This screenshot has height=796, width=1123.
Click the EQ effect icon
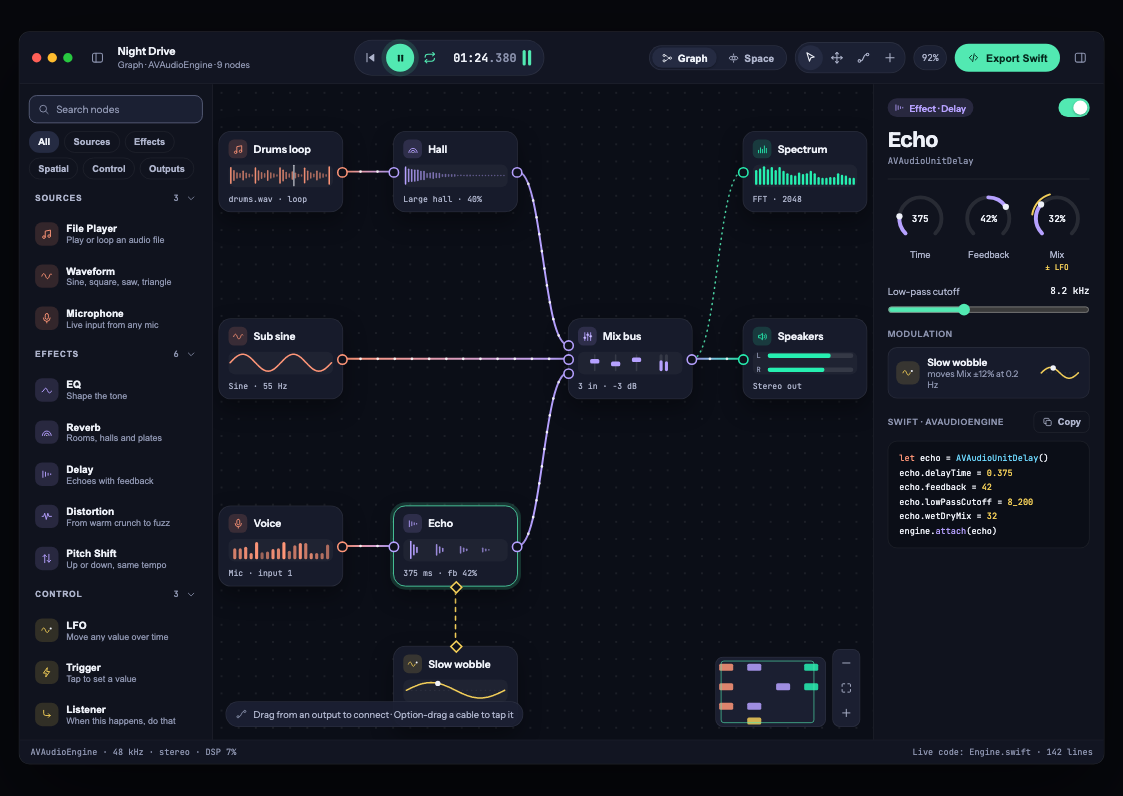[47, 390]
